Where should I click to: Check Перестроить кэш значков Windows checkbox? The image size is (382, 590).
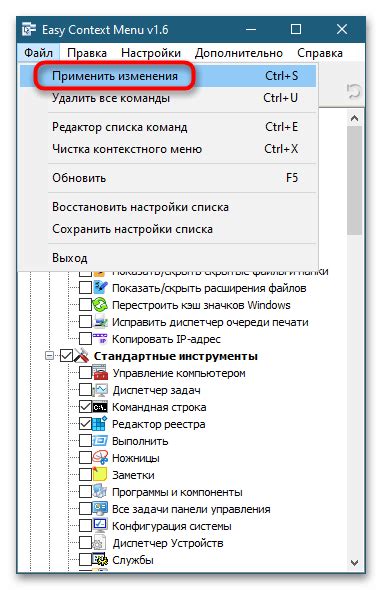pos(85,305)
